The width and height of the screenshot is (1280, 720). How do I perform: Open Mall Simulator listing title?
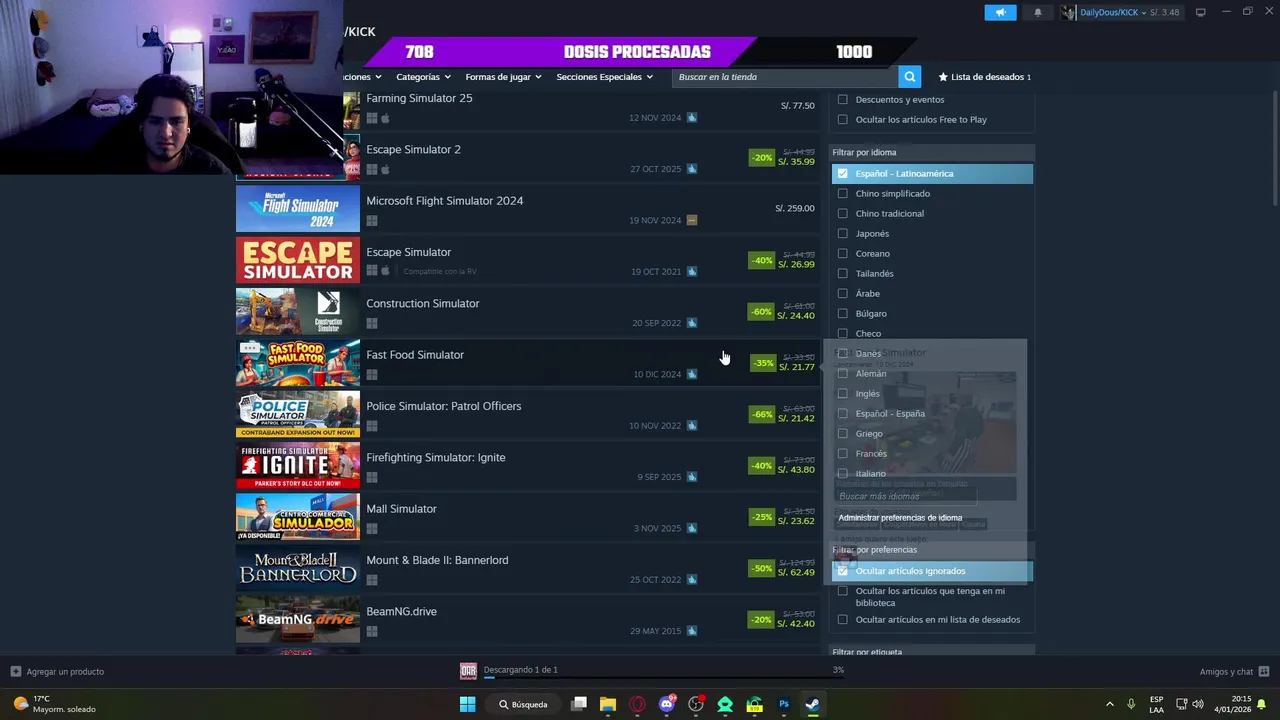(x=401, y=509)
